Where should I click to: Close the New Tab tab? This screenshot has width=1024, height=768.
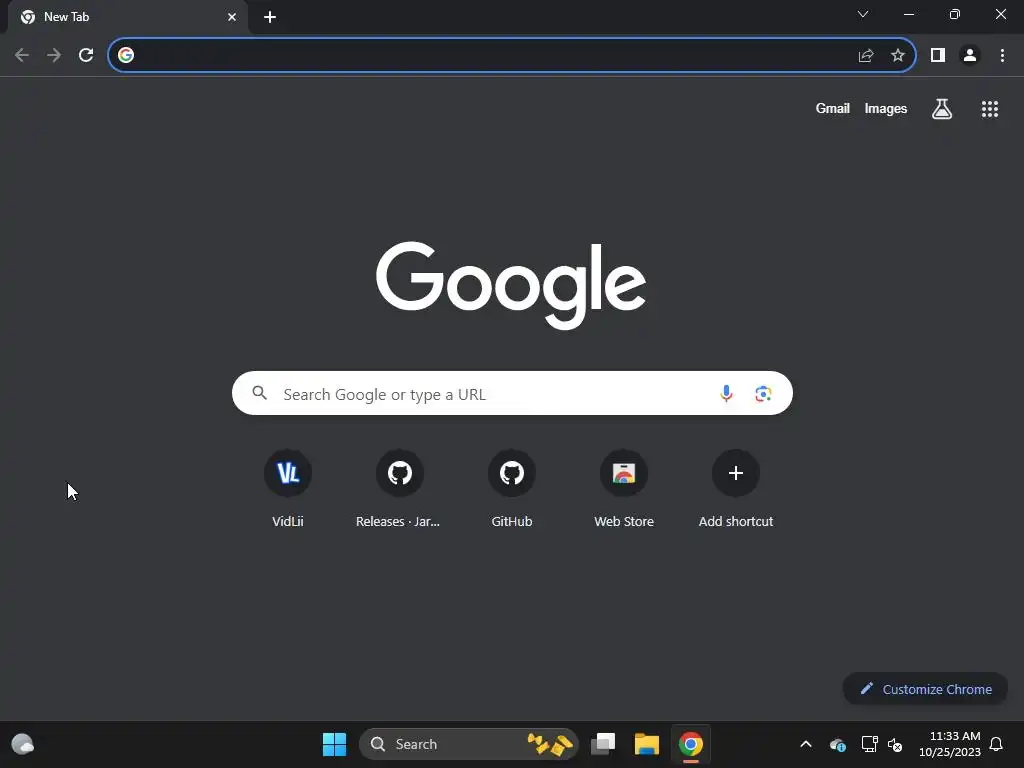coord(232,18)
